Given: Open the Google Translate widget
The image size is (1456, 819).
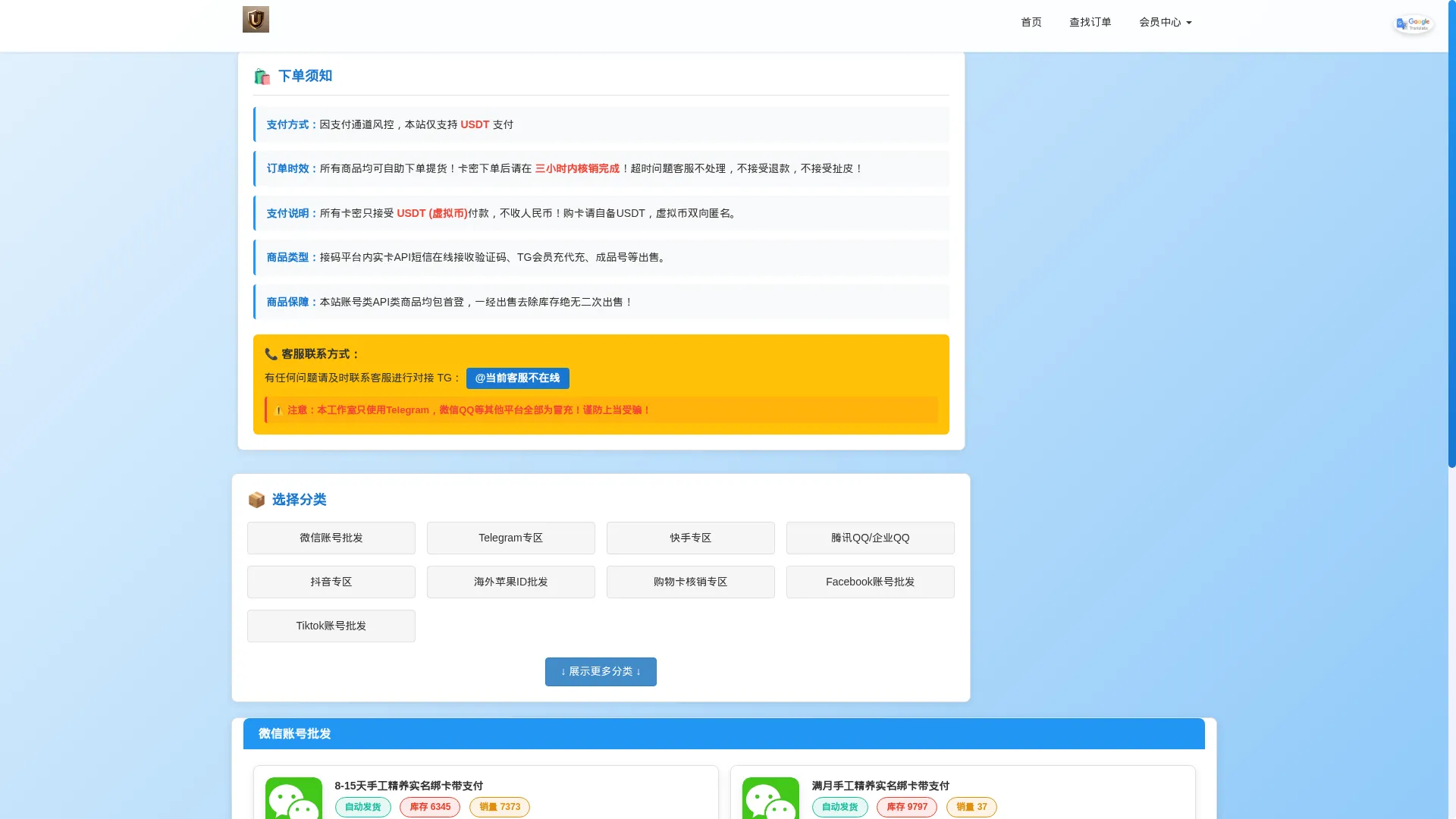Looking at the screenshot, I should click(1414, 24).
